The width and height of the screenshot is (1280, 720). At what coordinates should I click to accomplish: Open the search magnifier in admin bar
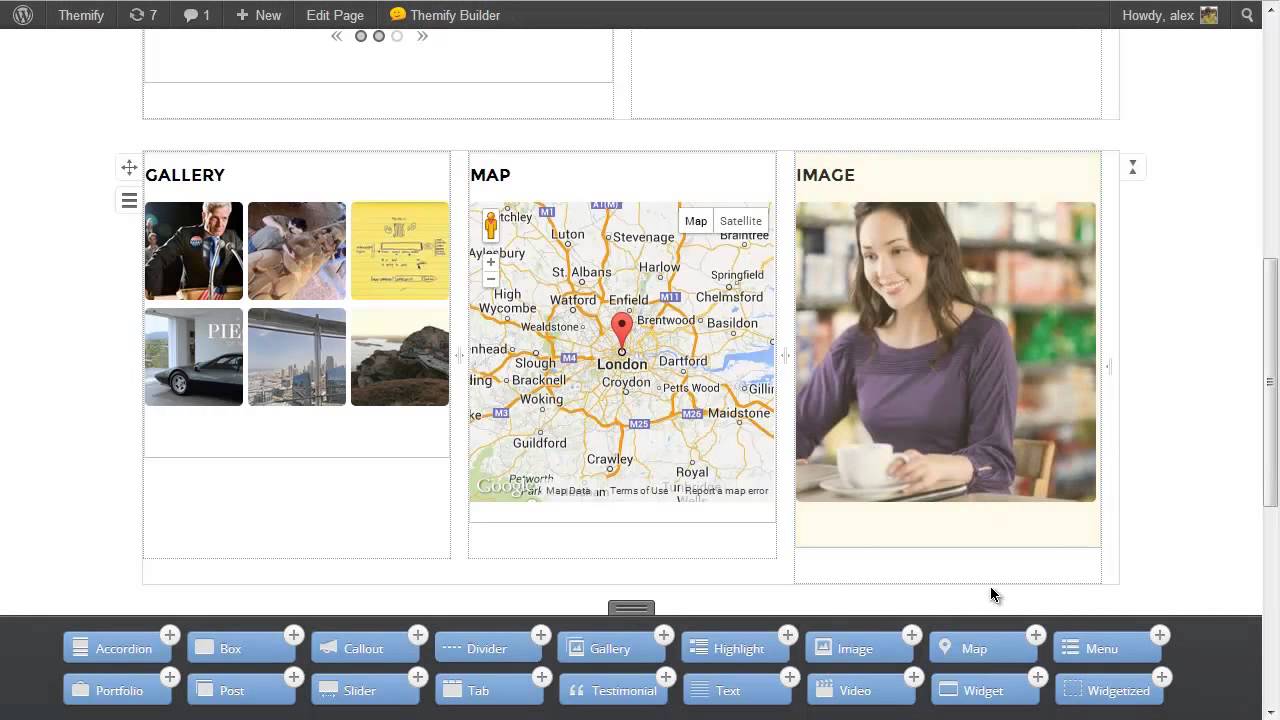point(1247,15)
